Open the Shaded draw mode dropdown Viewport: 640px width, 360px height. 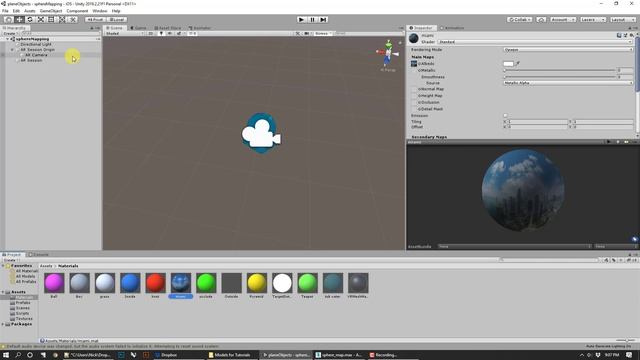[124, 33]
